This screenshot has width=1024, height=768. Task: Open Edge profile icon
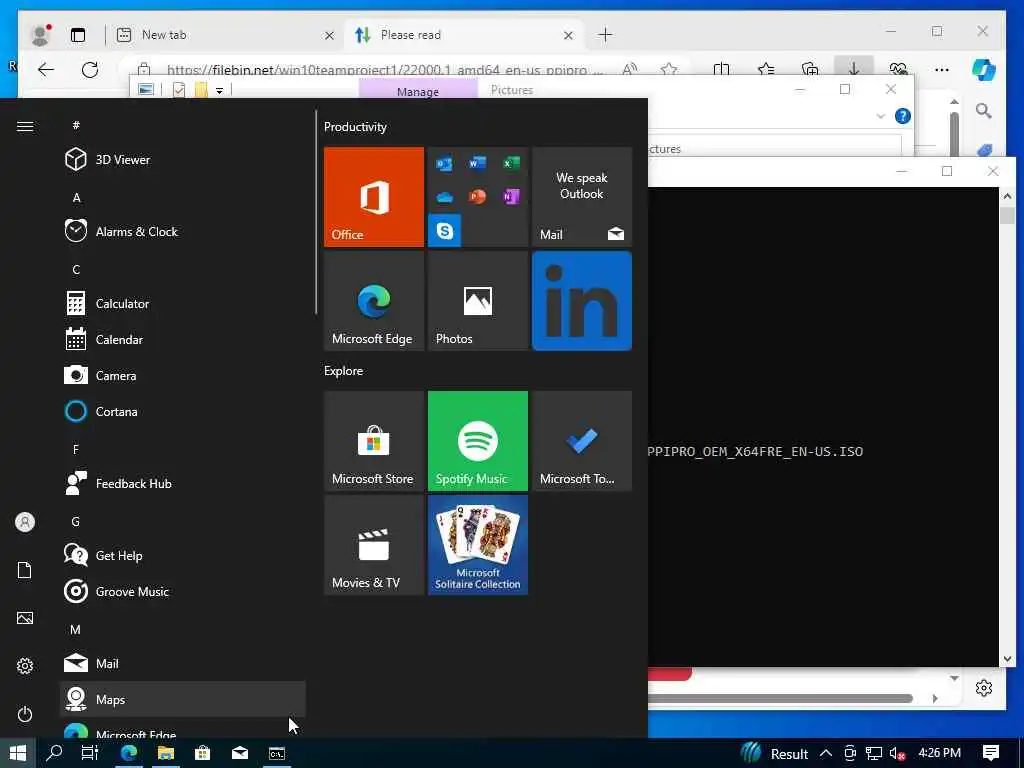(x=40, y=35)
